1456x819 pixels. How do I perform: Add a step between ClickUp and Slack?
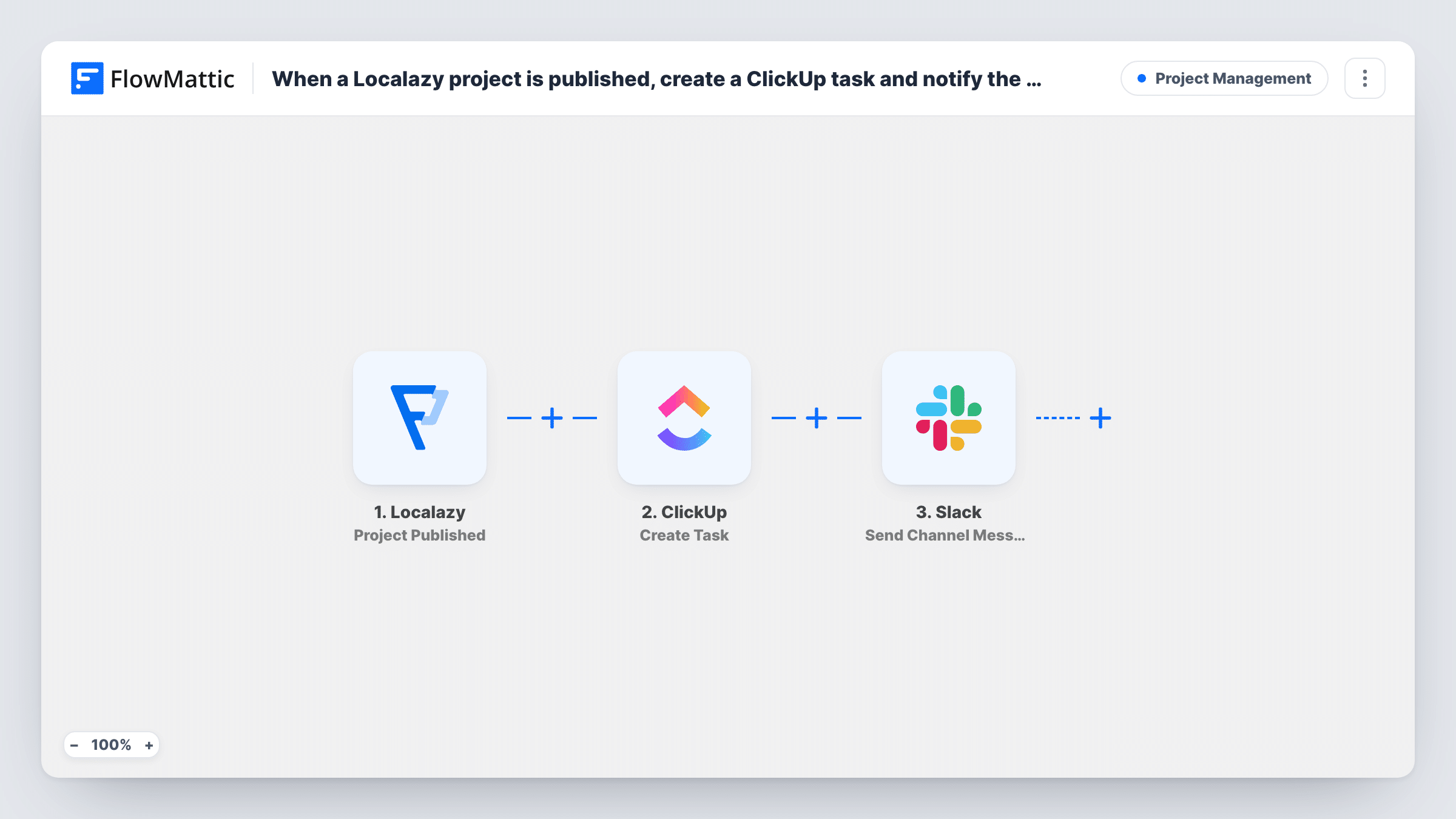(x=817, y=418)
